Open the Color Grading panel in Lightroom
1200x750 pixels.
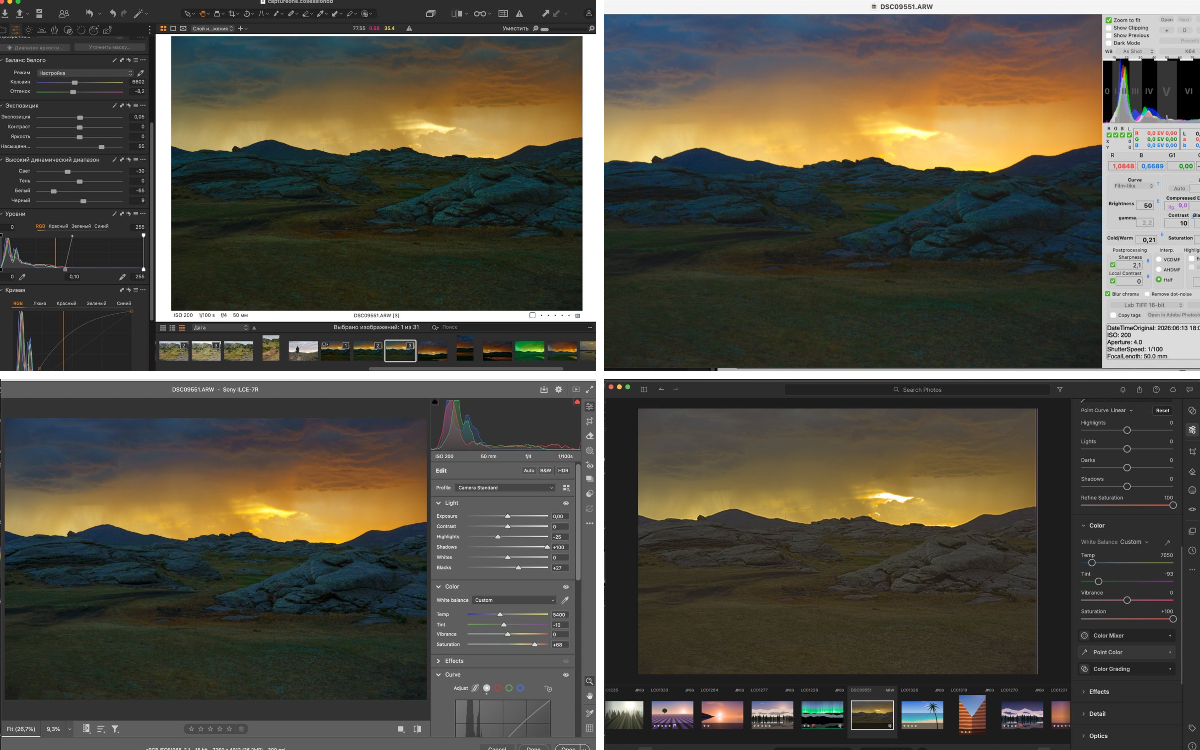coord(1126,669)
